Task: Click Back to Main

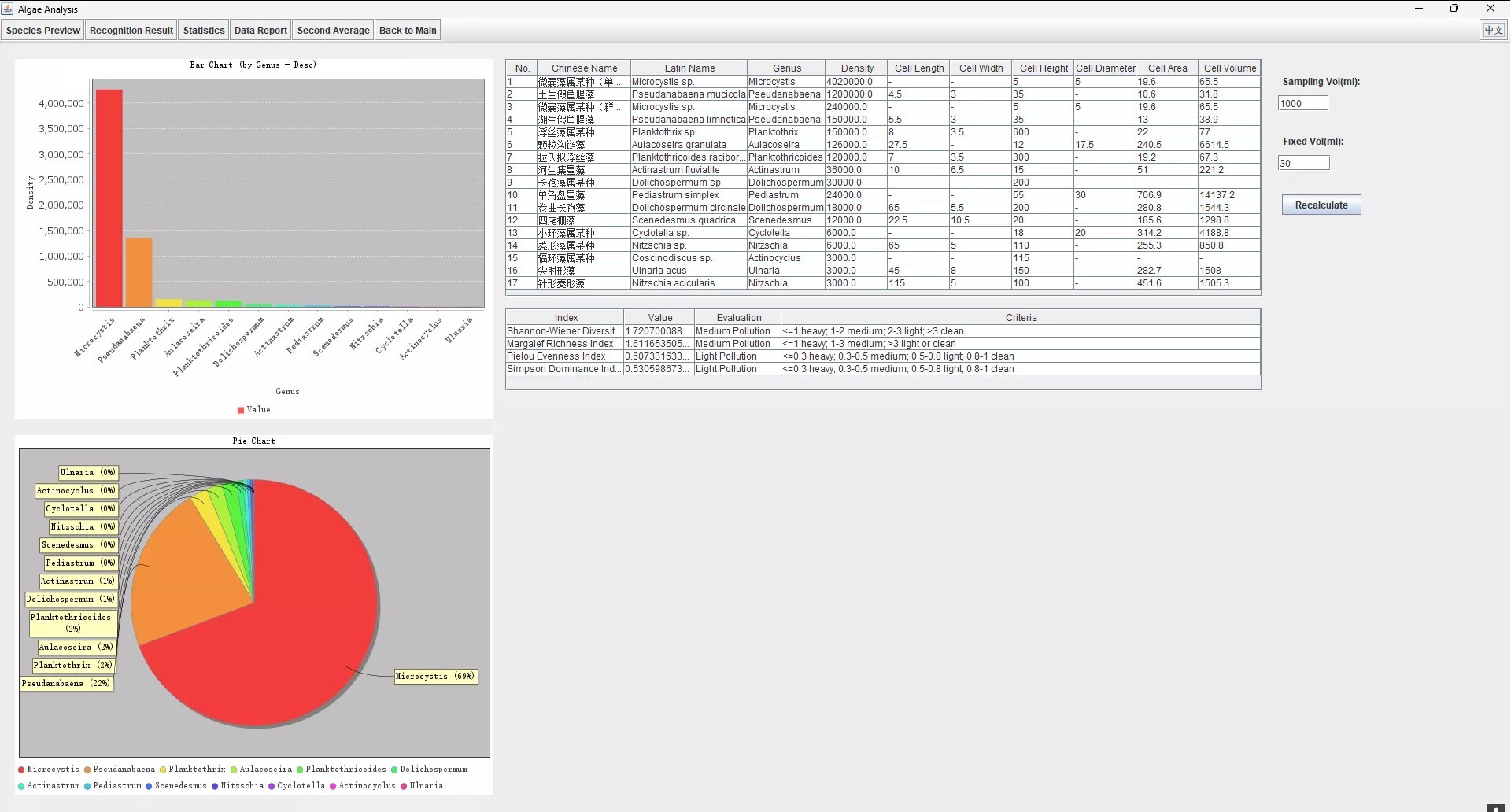Action: pyautogui.click(x=408, y=31)
